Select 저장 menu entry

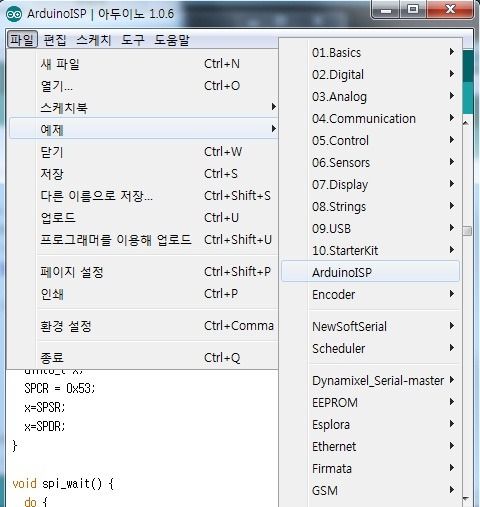click(143, 174)
